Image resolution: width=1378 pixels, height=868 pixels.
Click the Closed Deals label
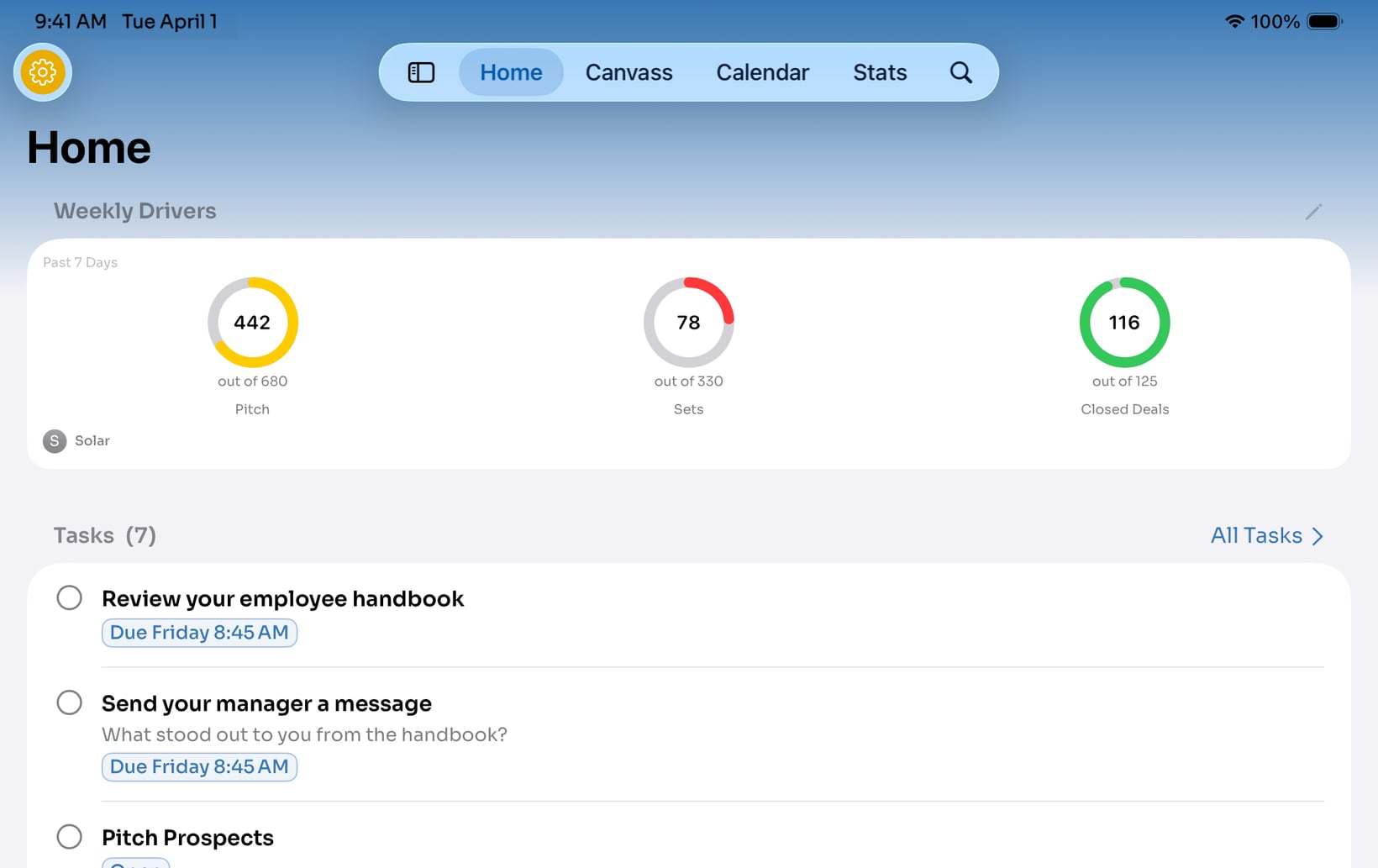click(x=1124, y=409)
